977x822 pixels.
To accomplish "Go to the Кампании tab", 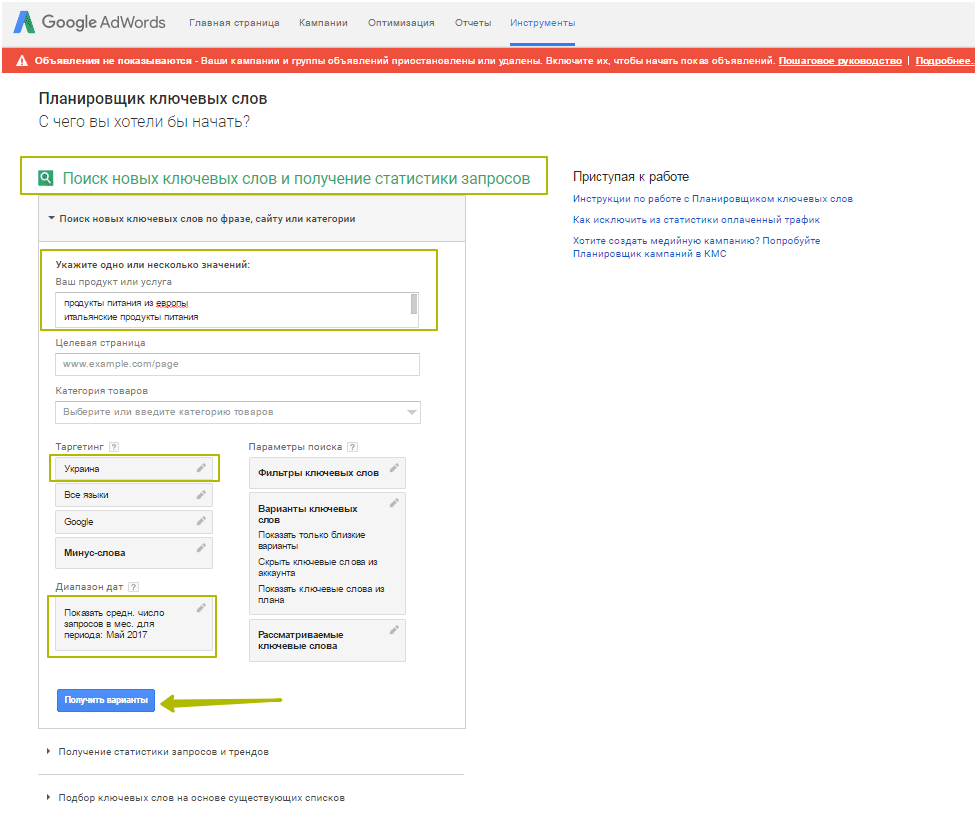I will click(x=323, y=23).
